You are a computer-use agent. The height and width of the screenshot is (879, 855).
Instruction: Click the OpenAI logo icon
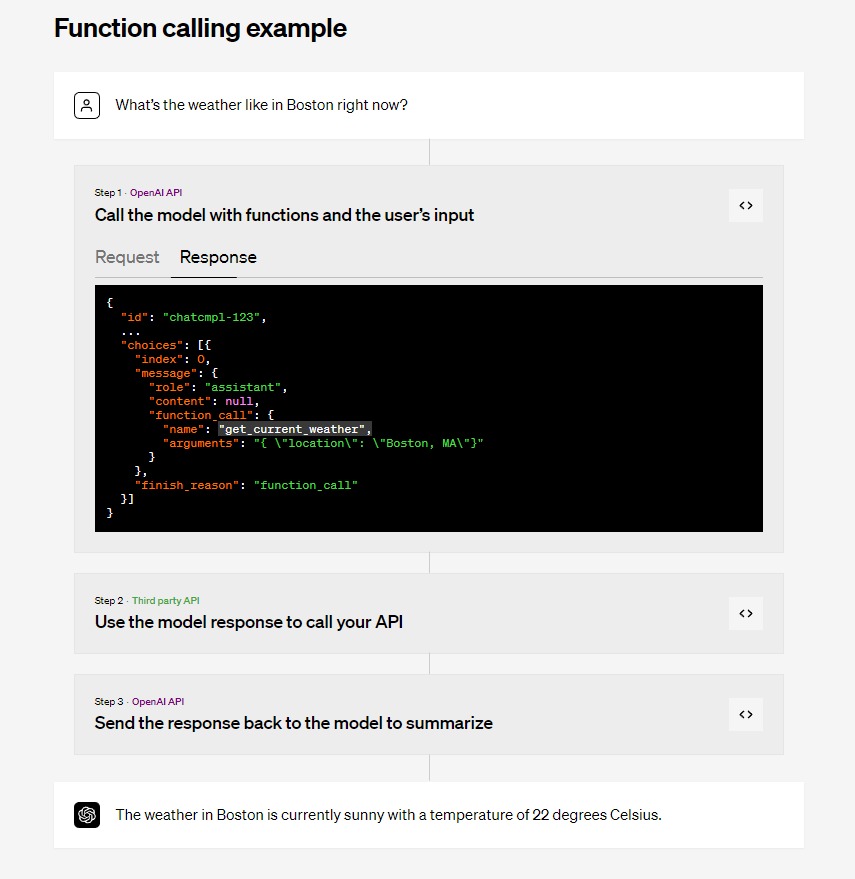(x=87, y=815)
